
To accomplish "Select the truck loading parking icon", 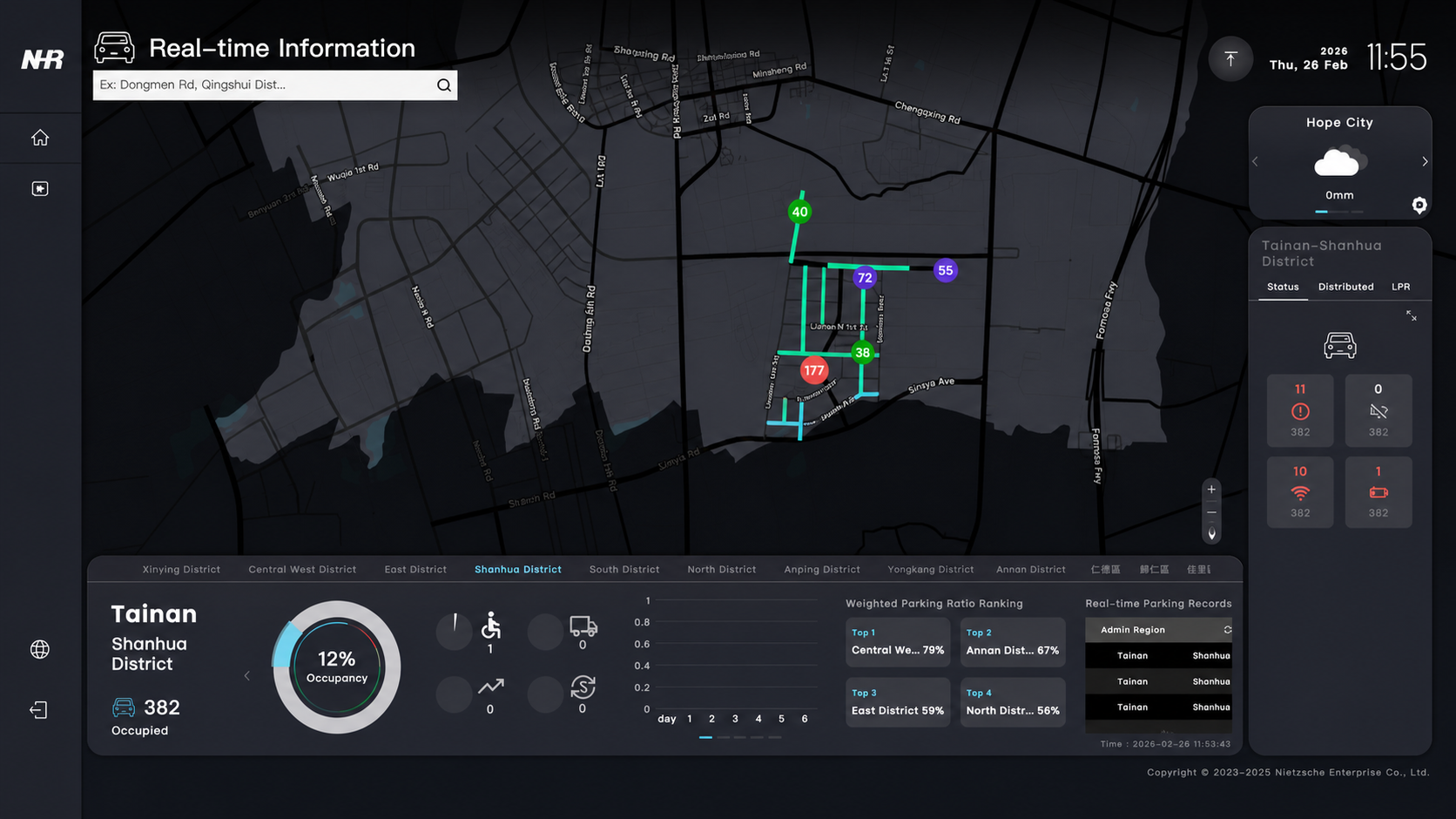I will click(583, 626).
